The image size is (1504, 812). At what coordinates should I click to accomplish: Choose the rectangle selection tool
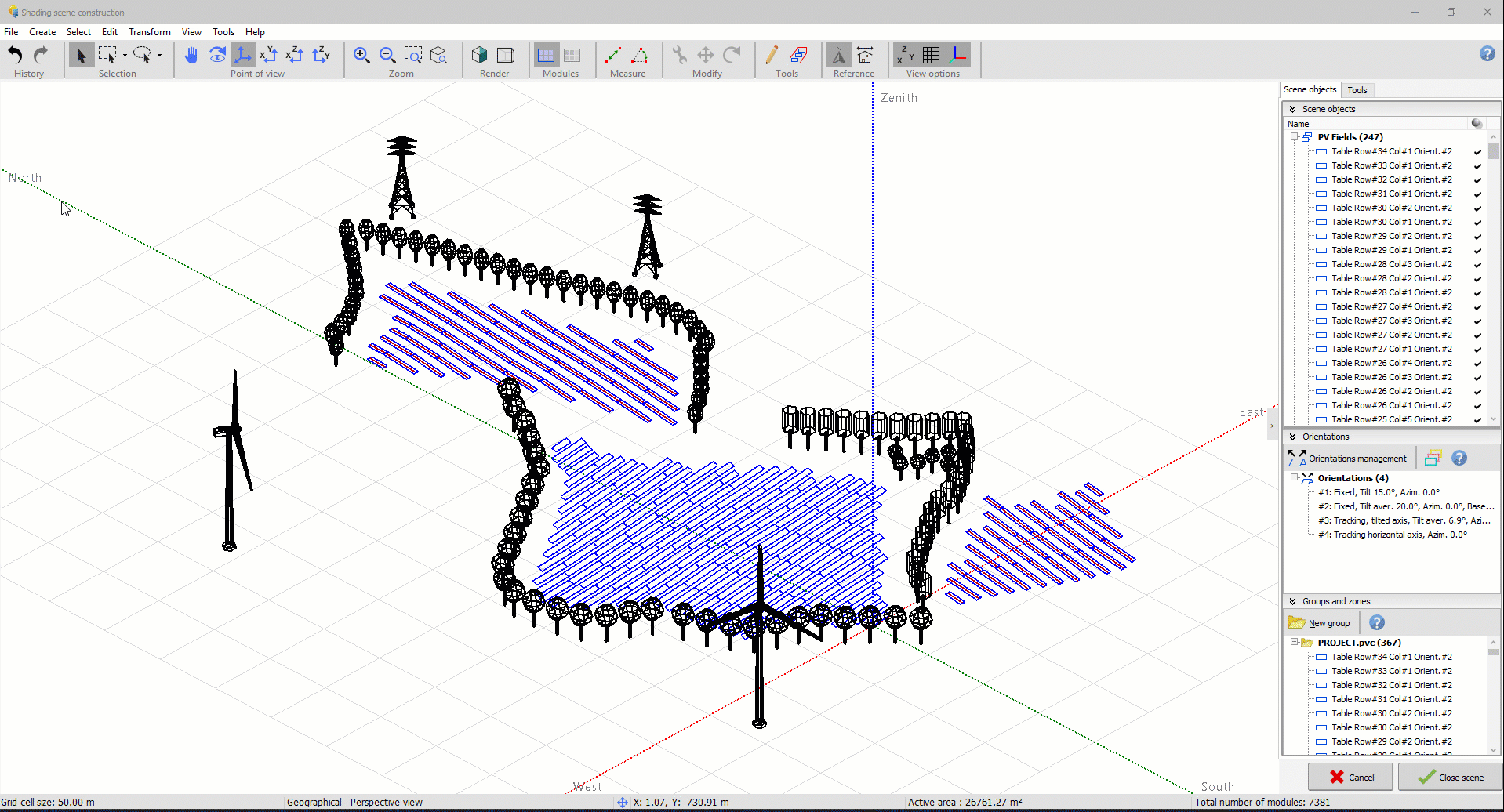click(107, 55)
